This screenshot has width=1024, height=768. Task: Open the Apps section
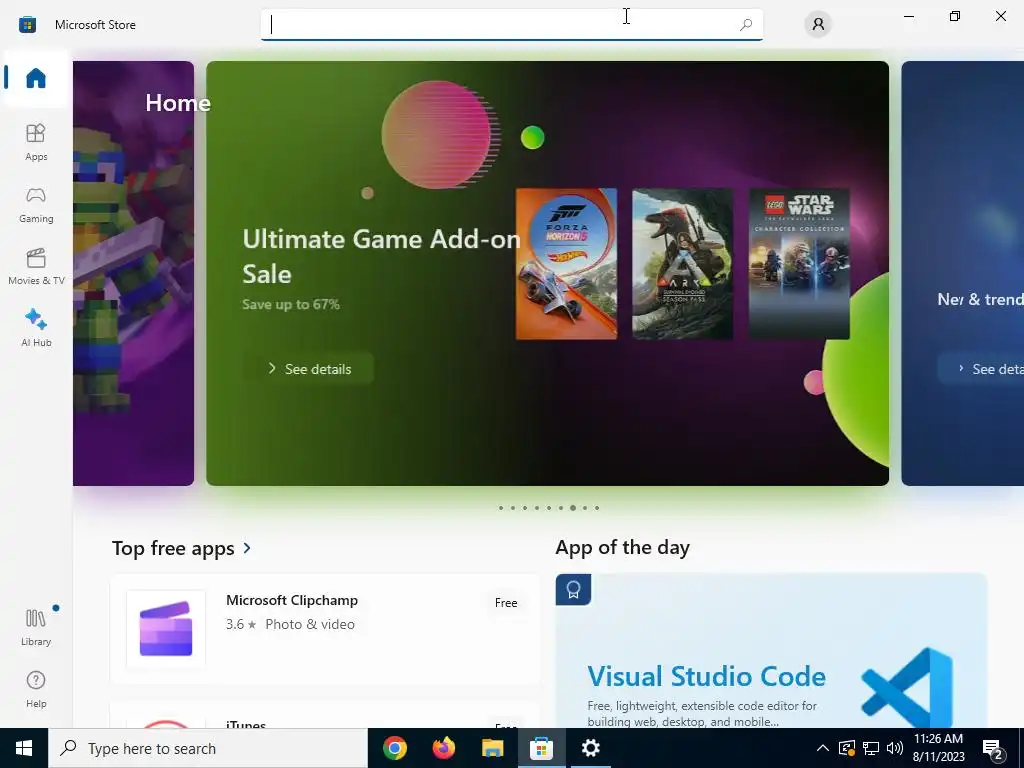(x=36, y=142)
